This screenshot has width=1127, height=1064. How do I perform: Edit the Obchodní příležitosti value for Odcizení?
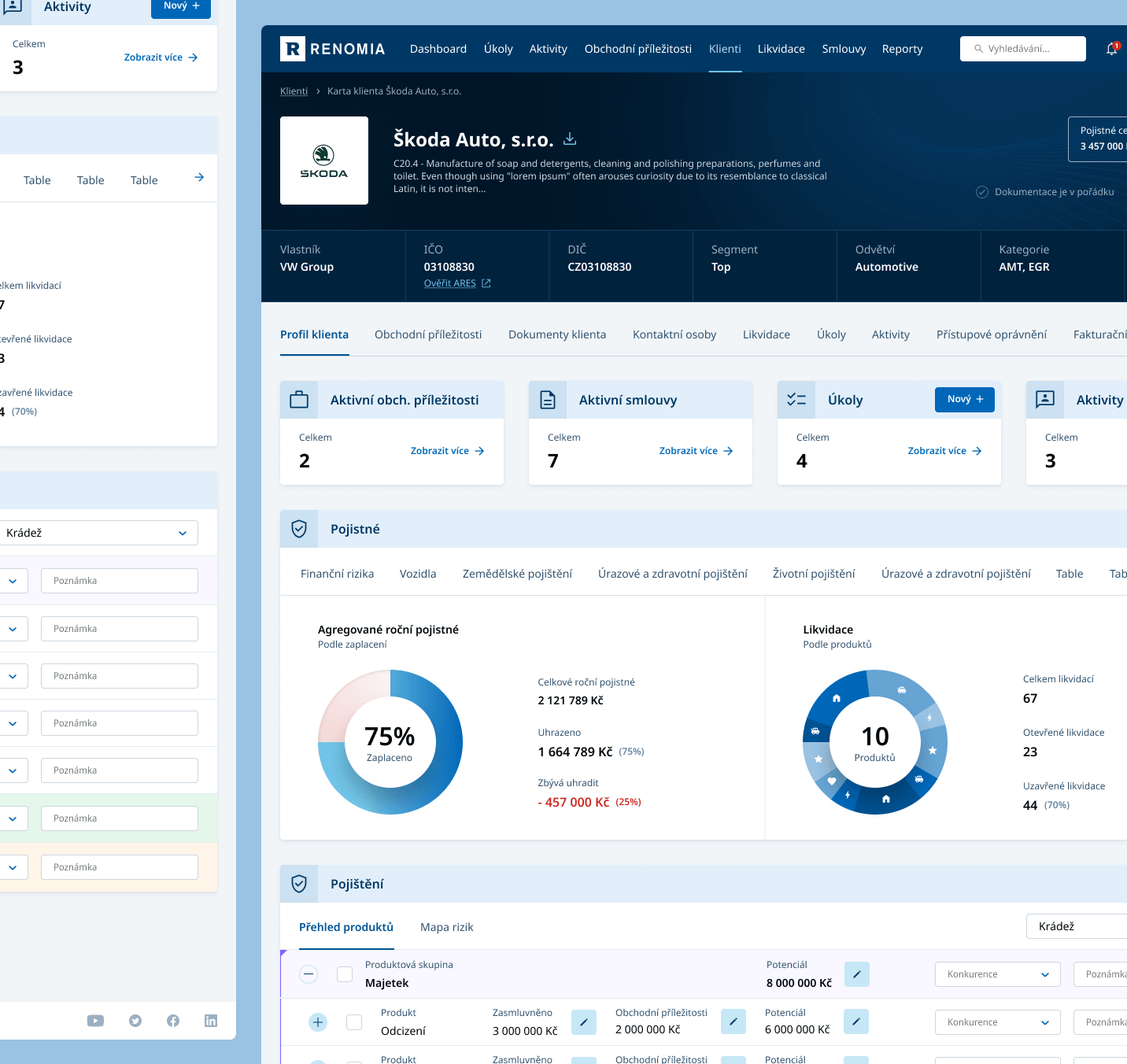(733, 1022)
